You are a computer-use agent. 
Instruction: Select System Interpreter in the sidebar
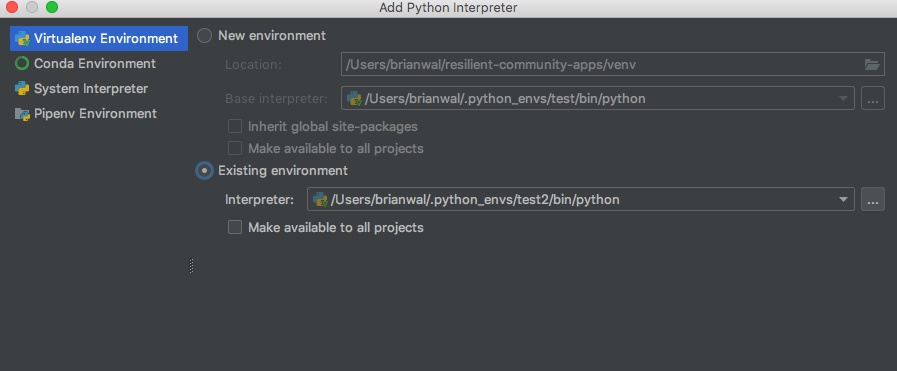pyautogui.click(x=91, y=89)
